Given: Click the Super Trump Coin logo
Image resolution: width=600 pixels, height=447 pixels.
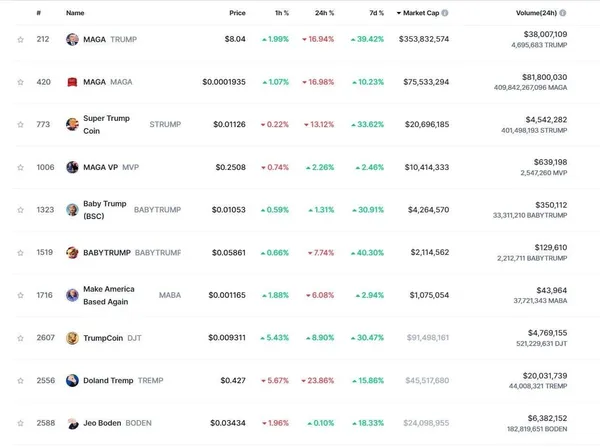Looking at the screenshot, I should coord(72,125).
